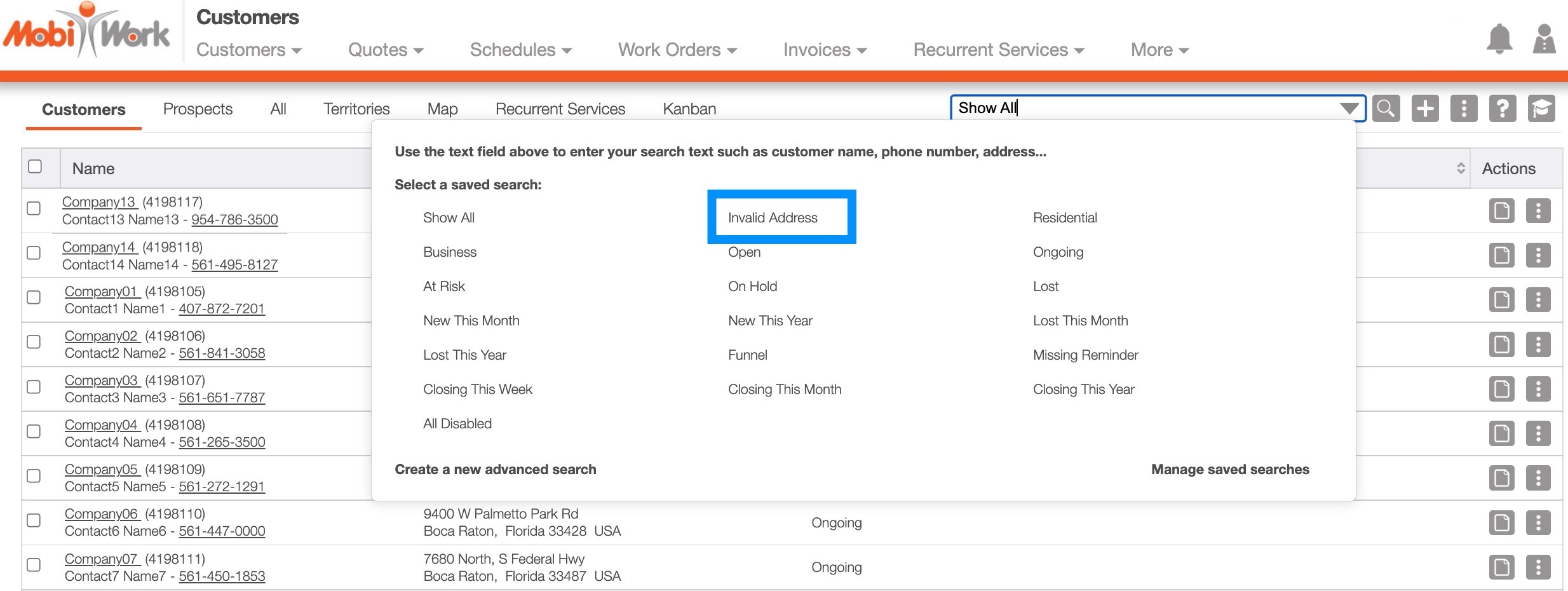Toggle the select-all checkbox in header
Screen dimensions: 1568x591
click(35, 166)
